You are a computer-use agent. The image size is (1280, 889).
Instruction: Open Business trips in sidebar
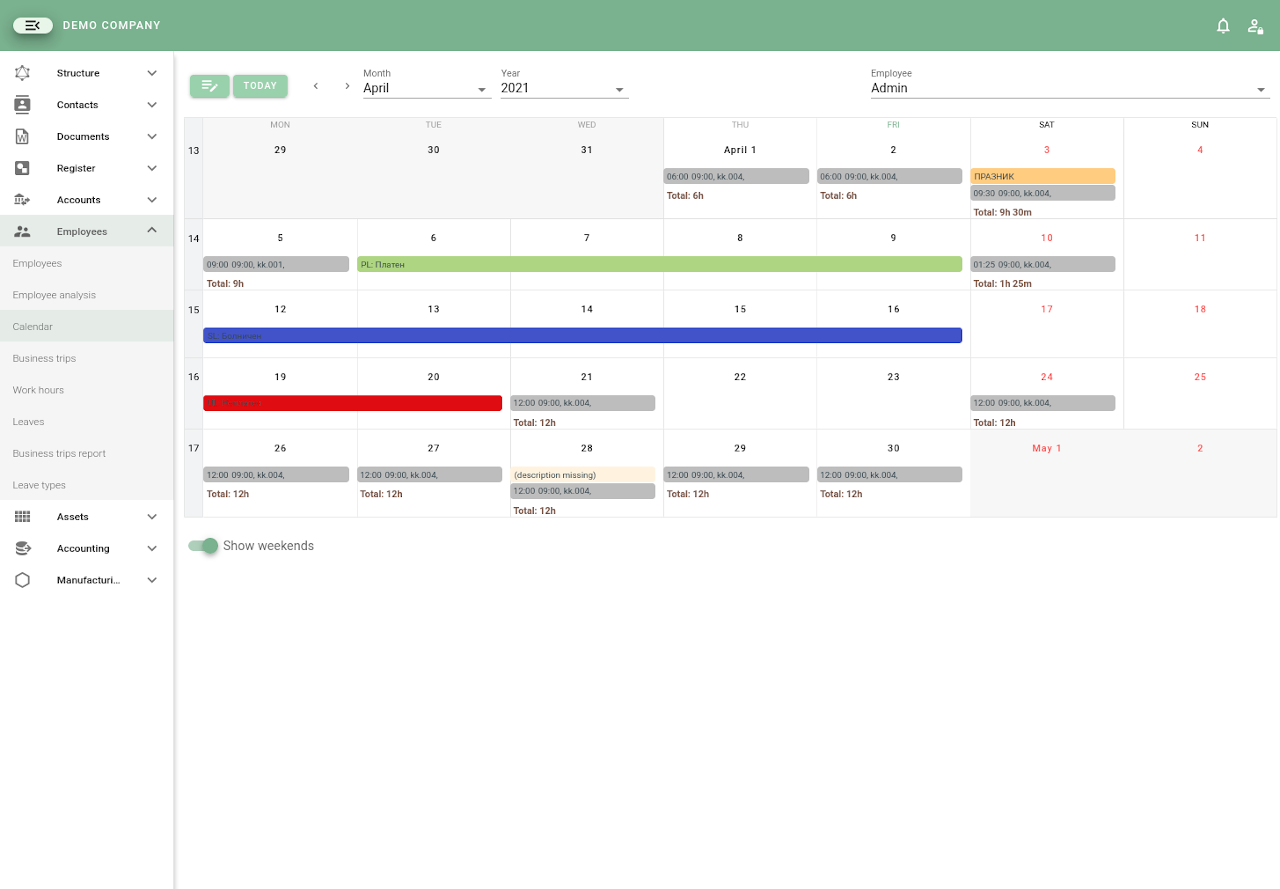click(44, 358)
